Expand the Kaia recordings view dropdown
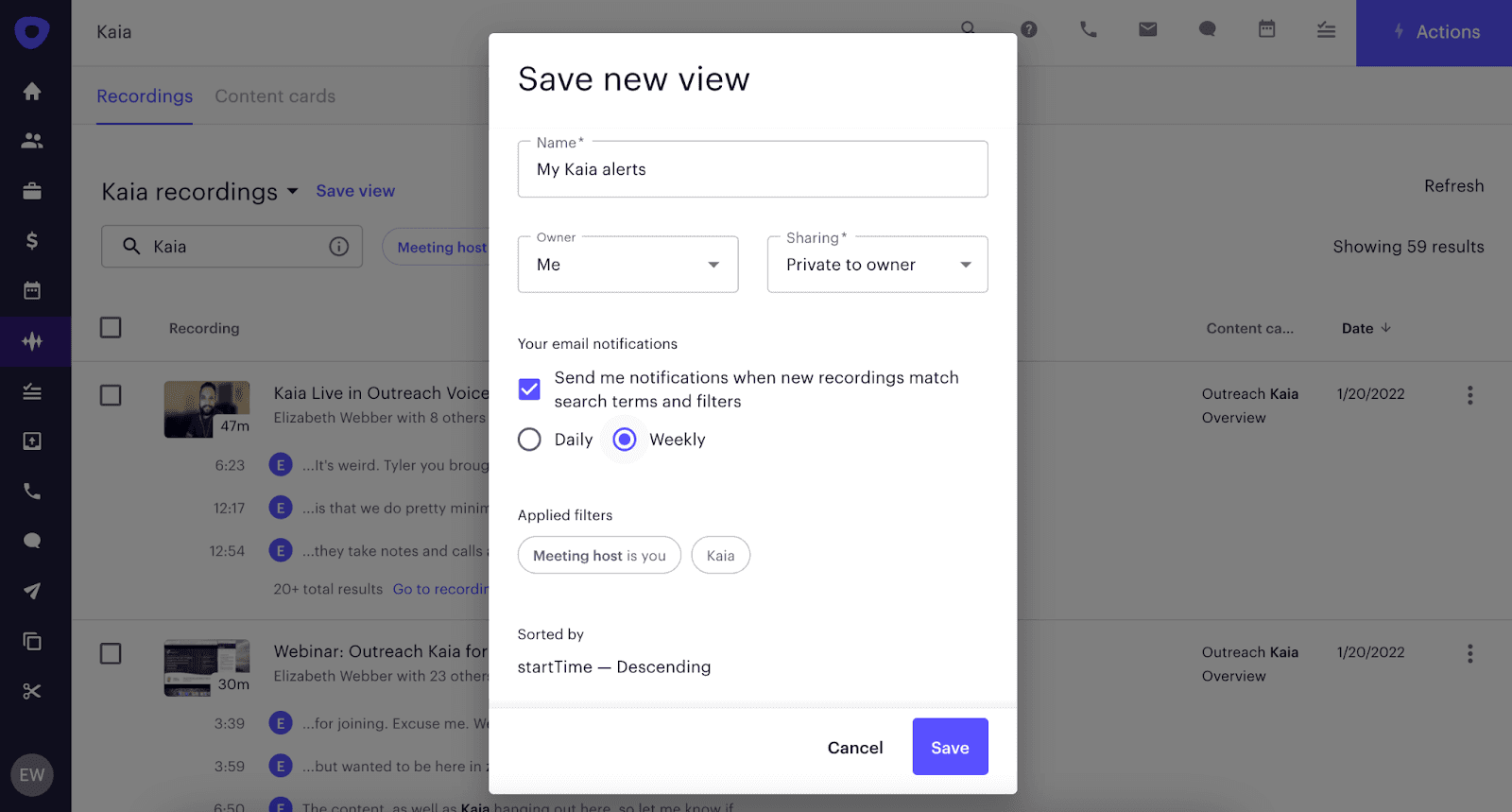The image size is (1512, 812). pyautogui.click(x=293, y=191)
